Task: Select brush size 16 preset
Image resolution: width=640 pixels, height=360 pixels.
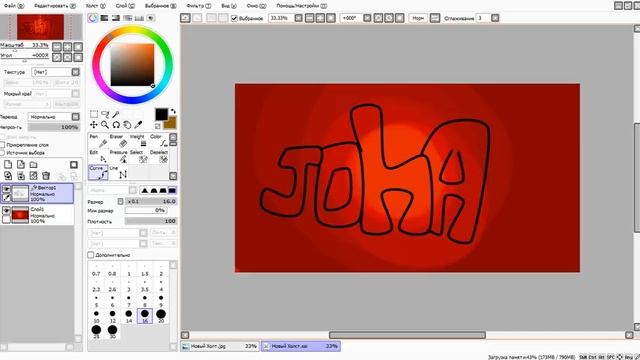Action: coord(145,316)
